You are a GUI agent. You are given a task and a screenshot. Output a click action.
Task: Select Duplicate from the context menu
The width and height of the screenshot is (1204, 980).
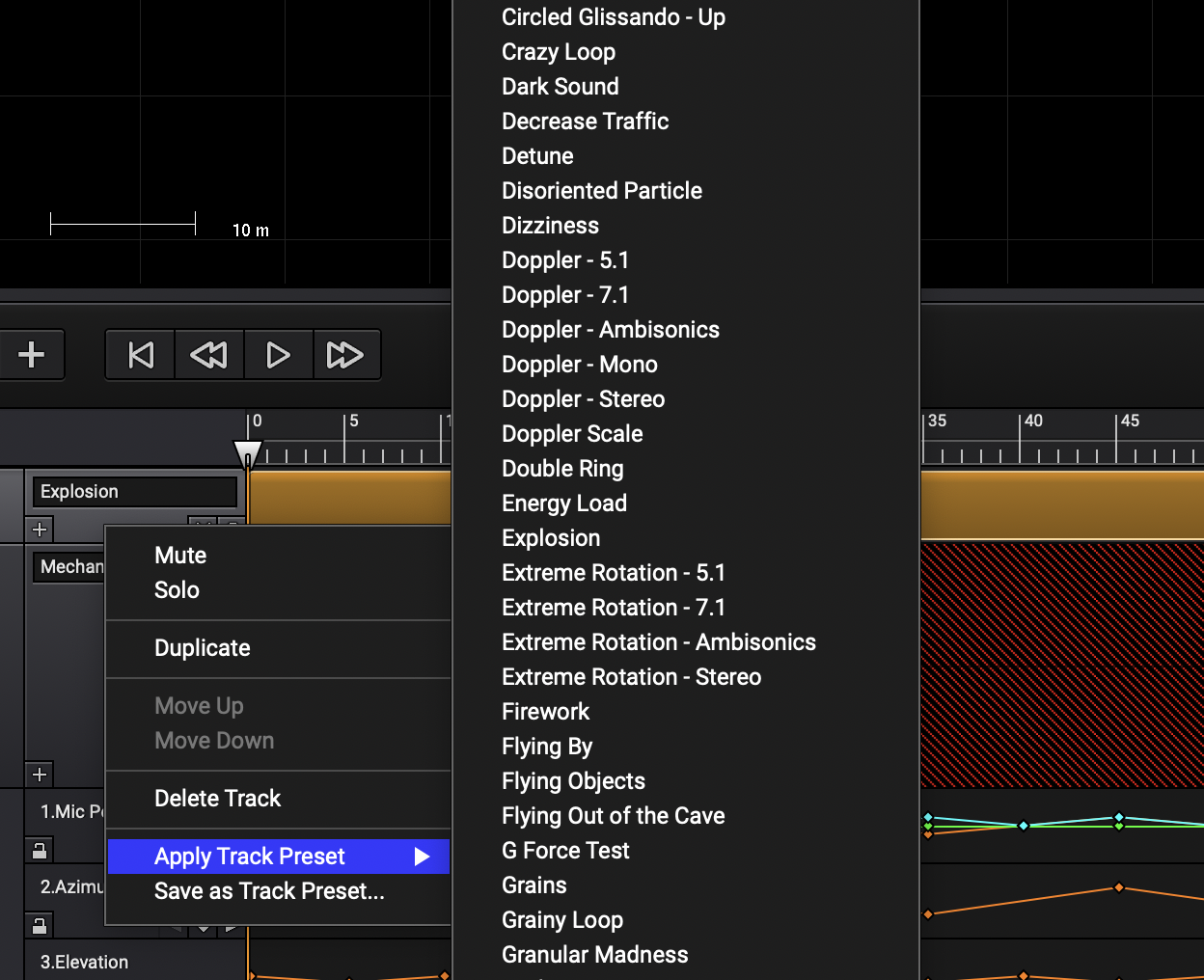click(203, 647)
